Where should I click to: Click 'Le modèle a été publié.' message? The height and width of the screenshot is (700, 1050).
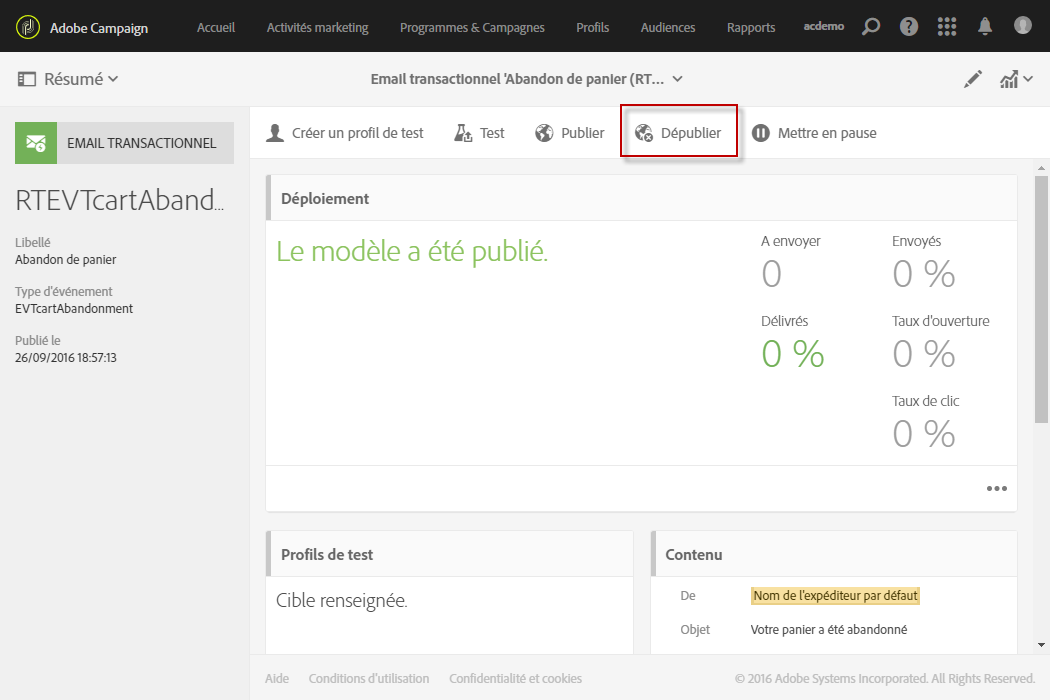pos(412,251)
